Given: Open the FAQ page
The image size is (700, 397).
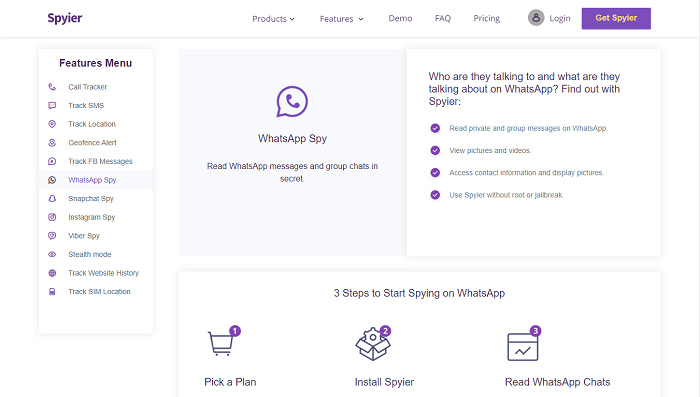Looking at the screenshot, I should (x=443, y=18).
